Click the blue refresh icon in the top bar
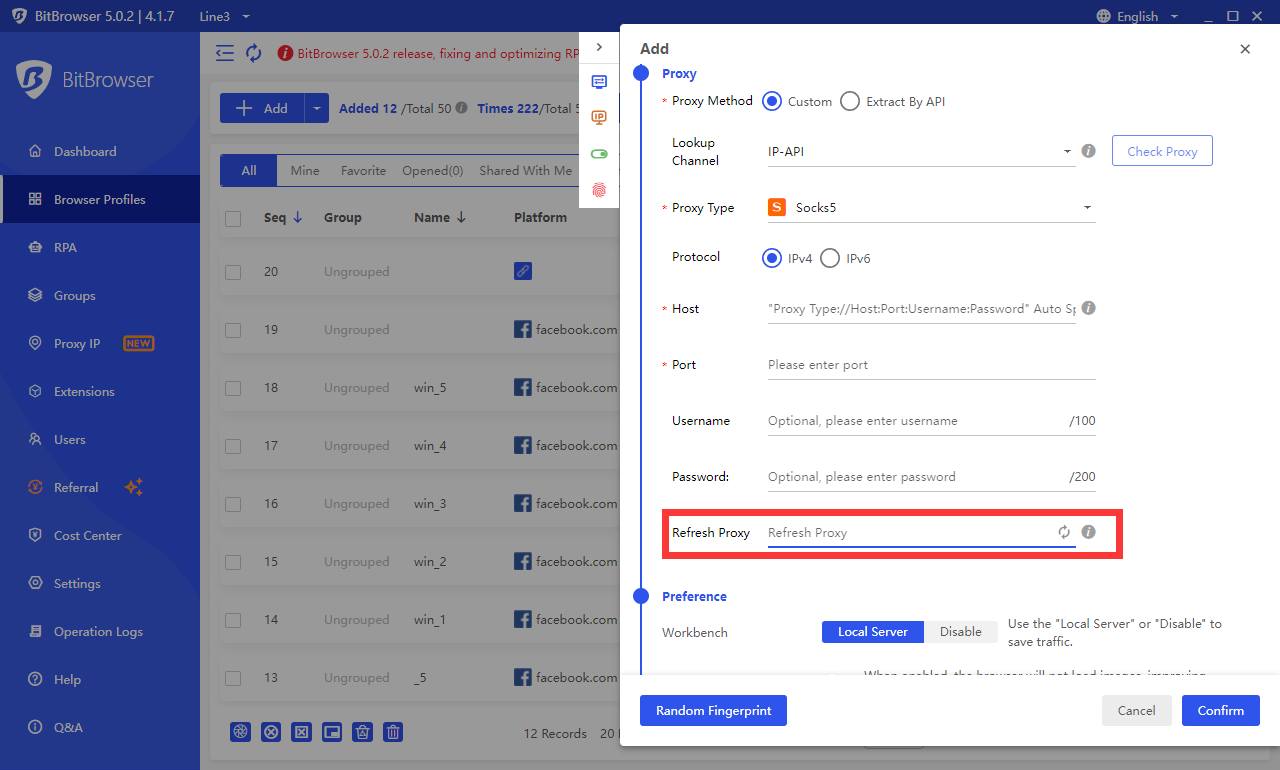Viewport: 1280px width, 770px height. tap(254, 53)
